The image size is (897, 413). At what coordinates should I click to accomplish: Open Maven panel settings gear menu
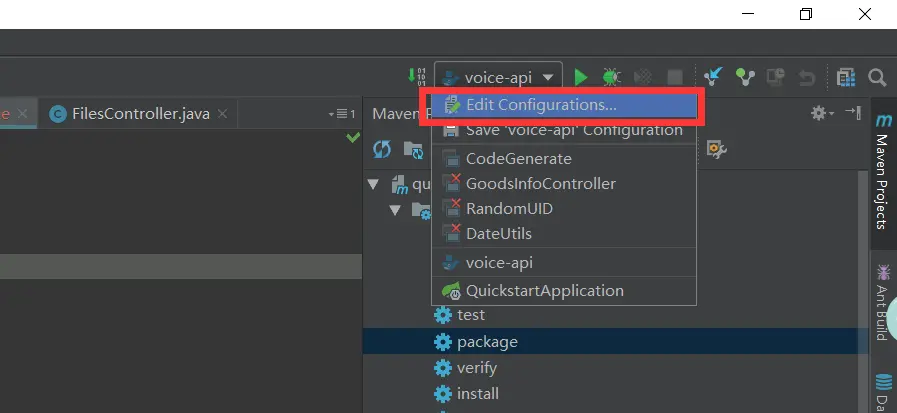pos(822,113)
